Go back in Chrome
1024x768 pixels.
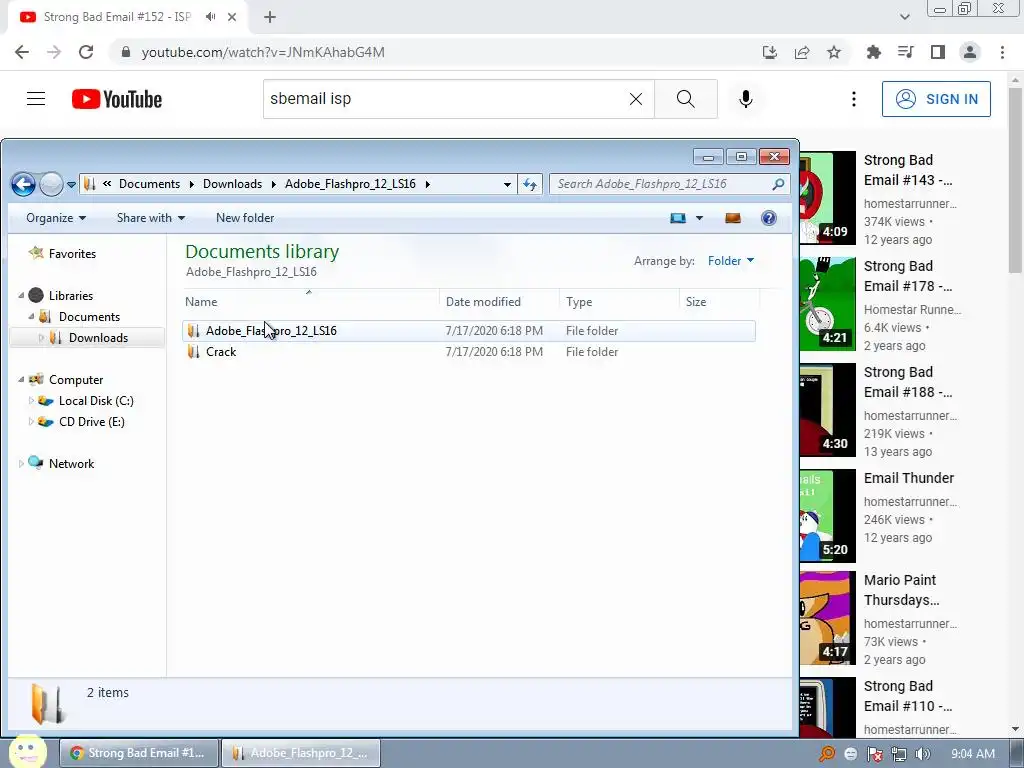(x=22, y=52)
